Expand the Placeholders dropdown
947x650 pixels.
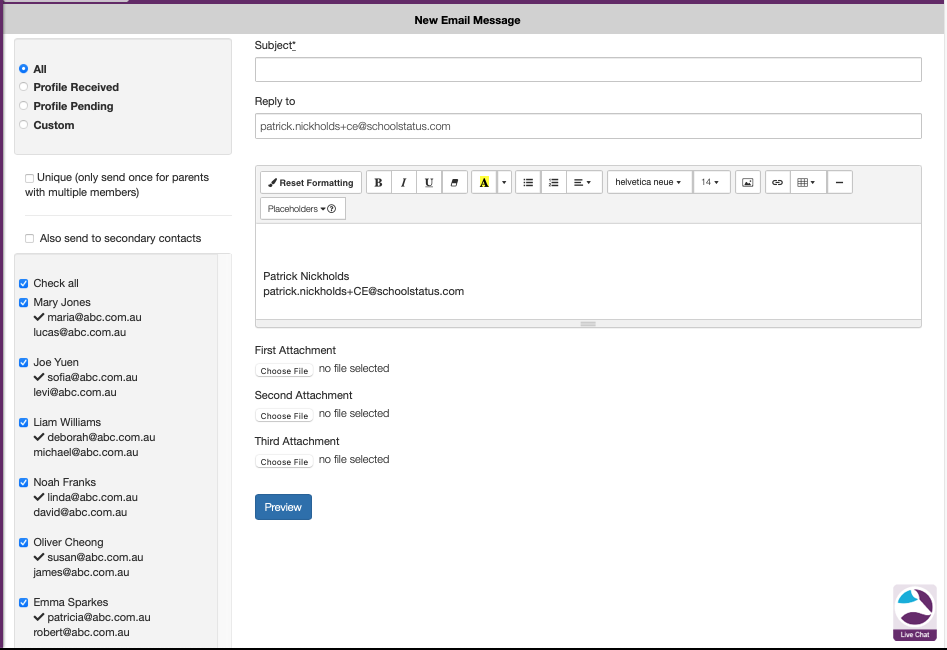click(x=302, y=209)
